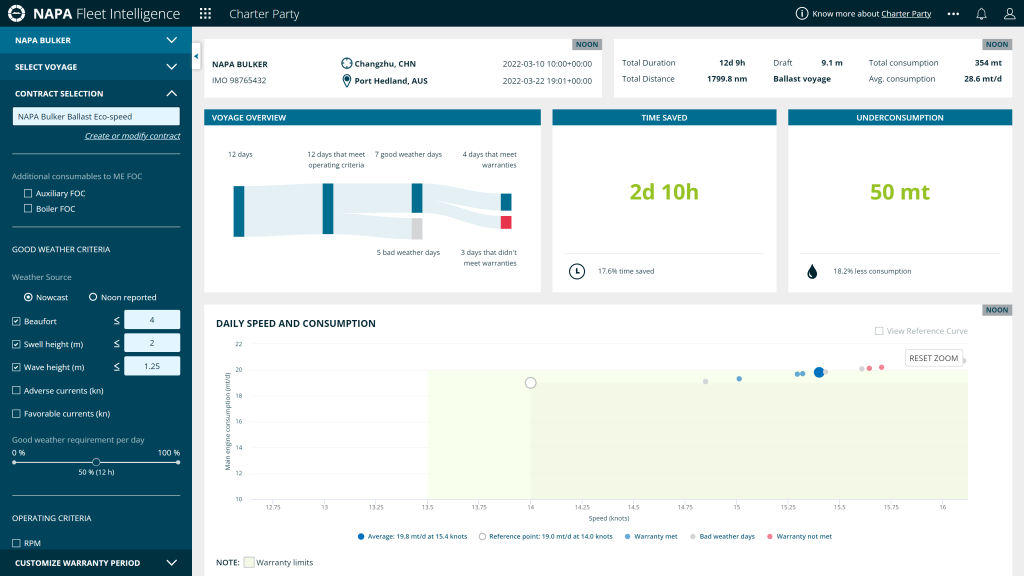Select Noon reported weather source
The image size is (1024, 576).
[93, 297]
